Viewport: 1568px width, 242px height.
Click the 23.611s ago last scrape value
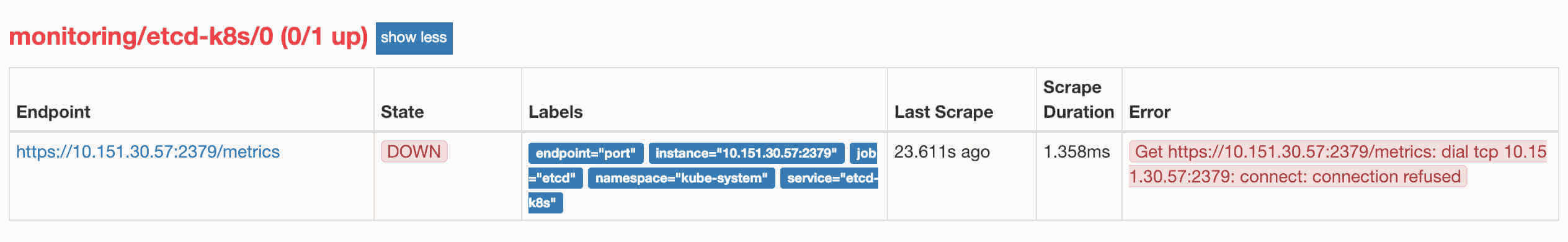pos(942,152)
